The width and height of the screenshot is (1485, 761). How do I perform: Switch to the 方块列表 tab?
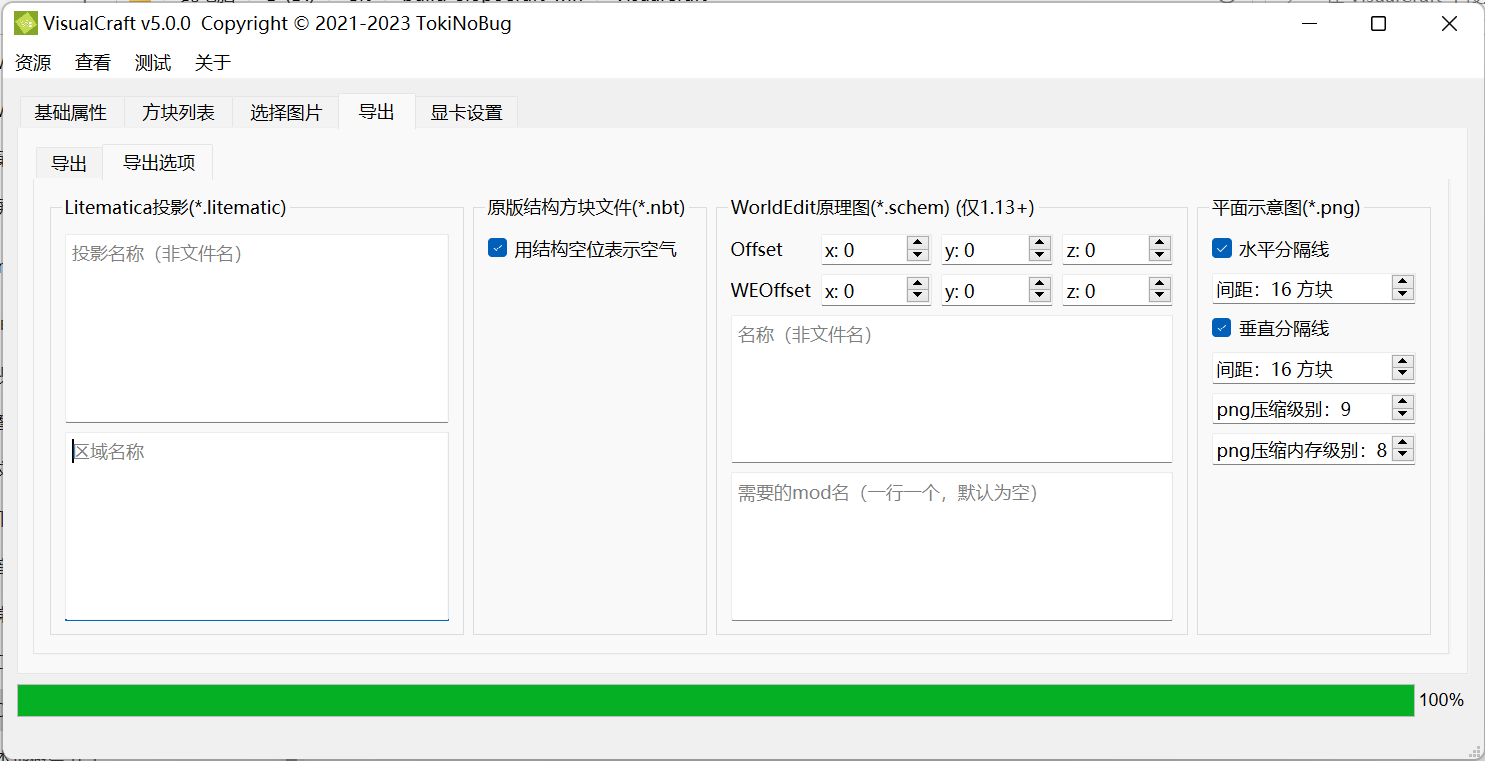pyautogui.click(x=178, y=113)
